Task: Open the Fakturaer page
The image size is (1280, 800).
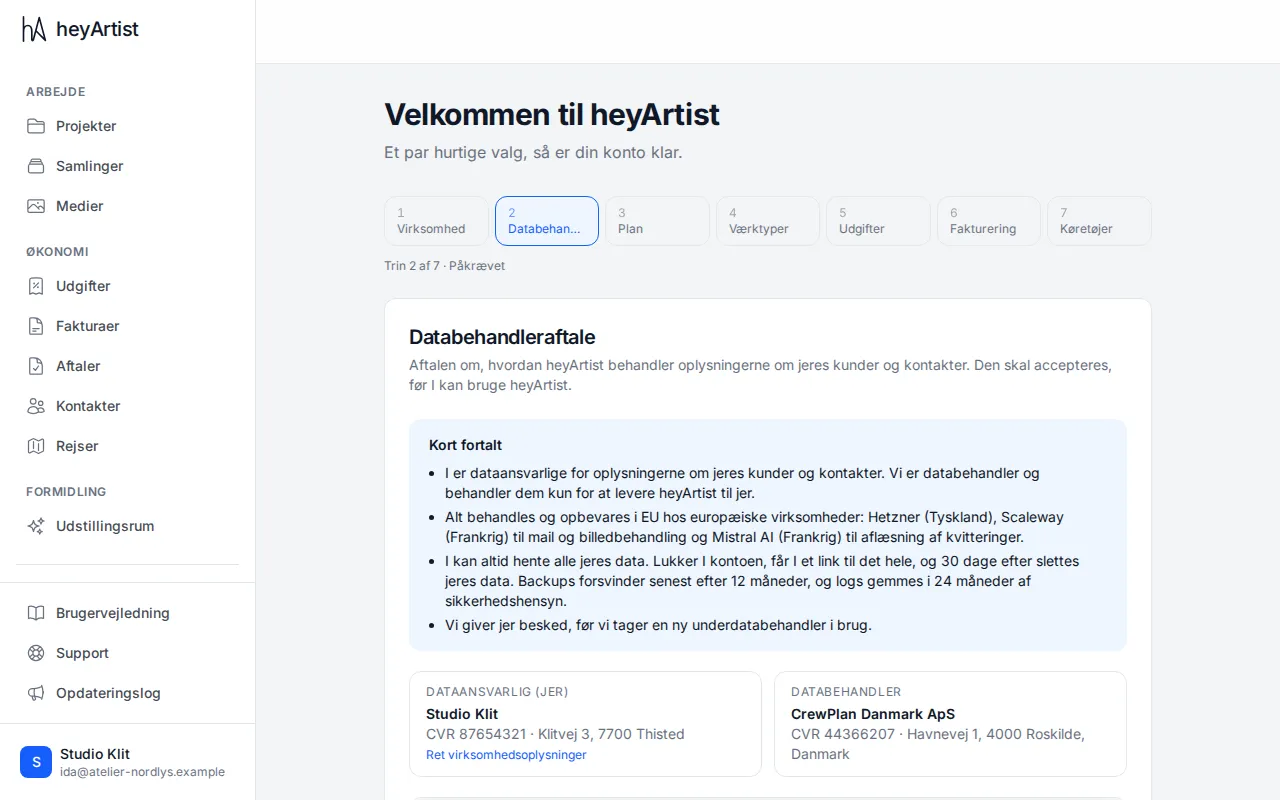Action: [128, 326]
